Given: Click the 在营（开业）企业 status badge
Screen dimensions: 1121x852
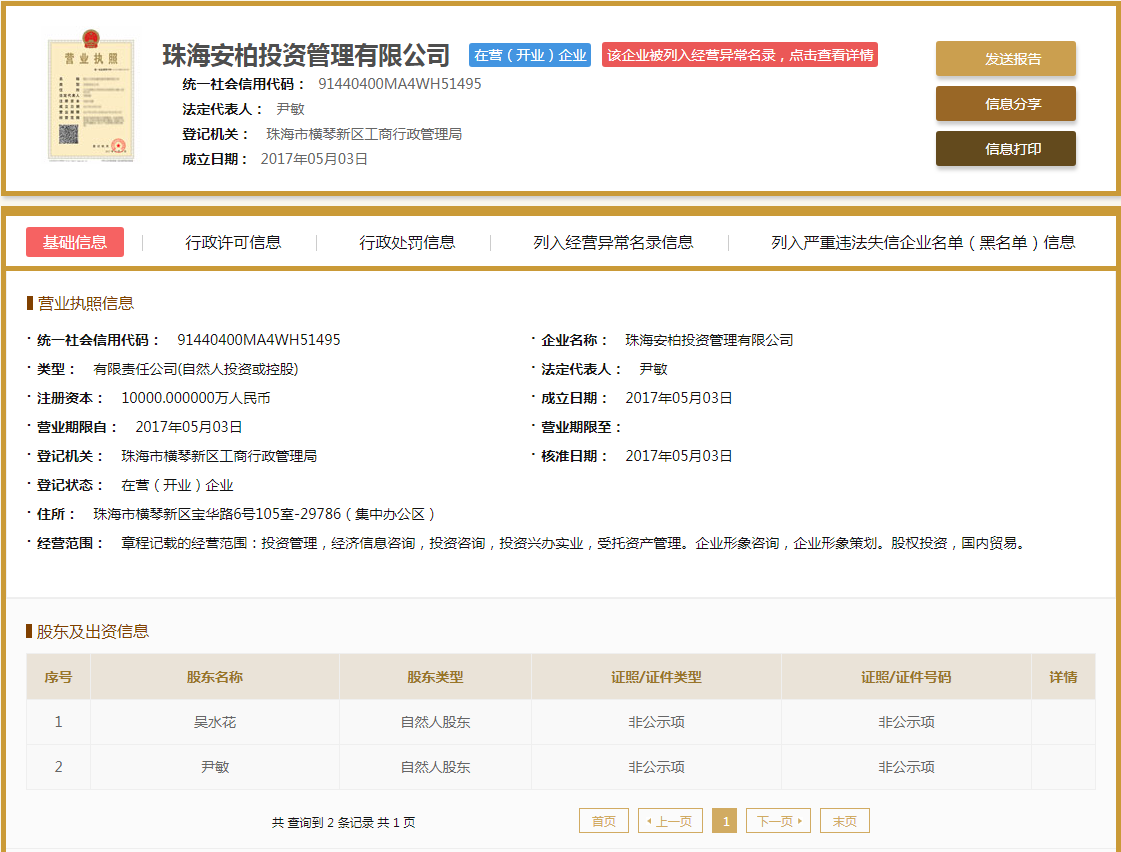Looking at the screenshot, I should (x=530, y=55).
